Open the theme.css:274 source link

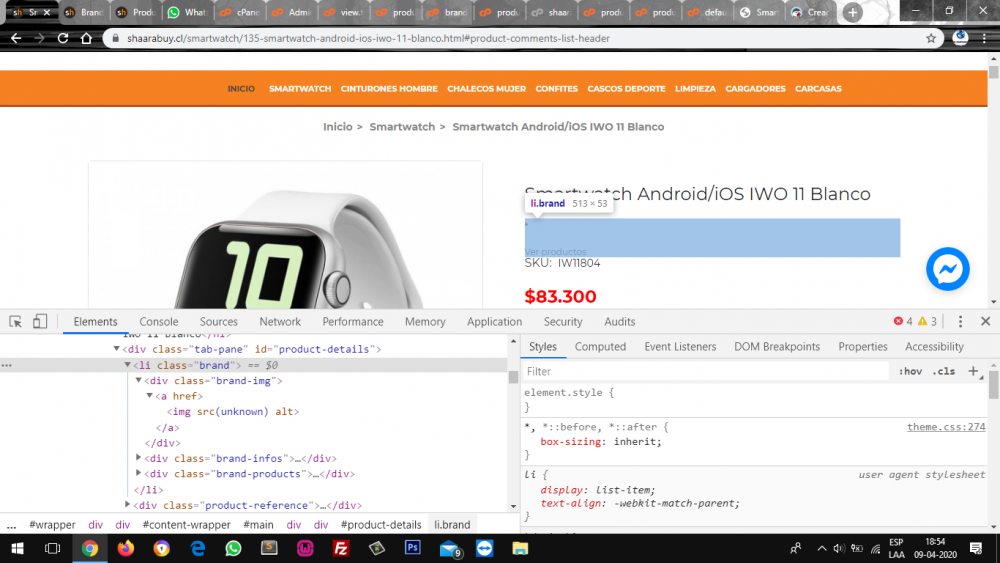[x=945, y=427]
